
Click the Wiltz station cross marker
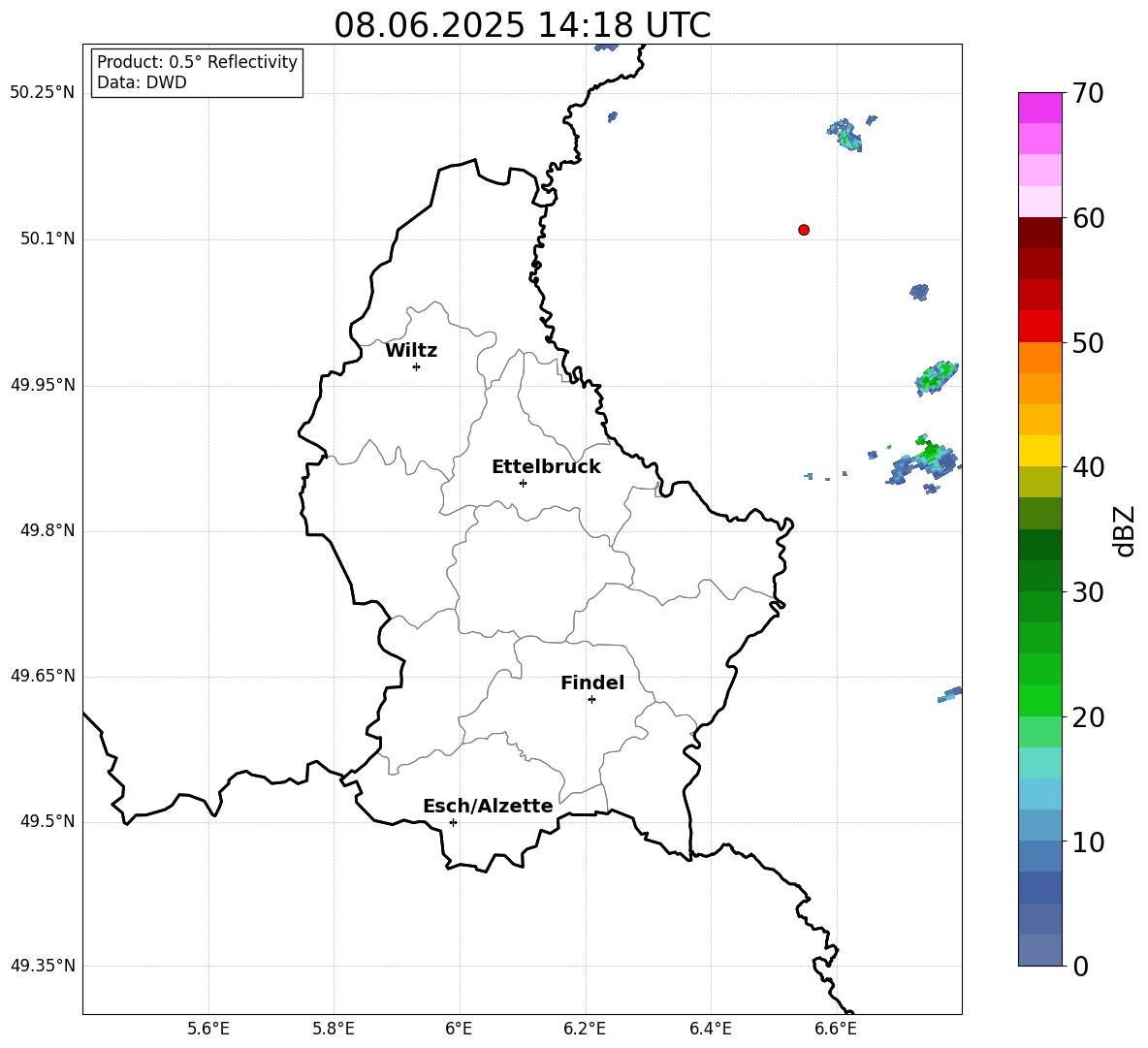(417, 366)
